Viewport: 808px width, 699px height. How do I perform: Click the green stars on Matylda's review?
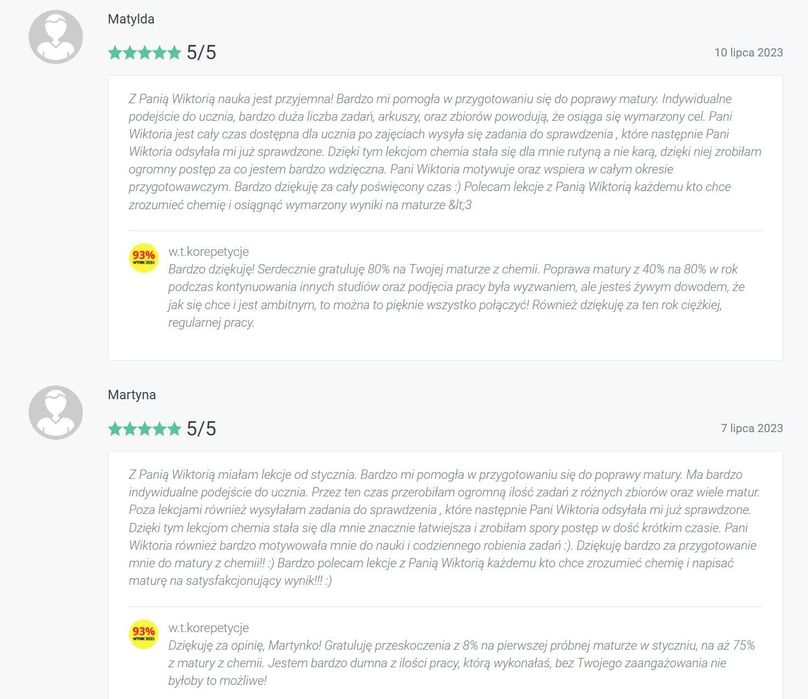[x=144, y=53]
